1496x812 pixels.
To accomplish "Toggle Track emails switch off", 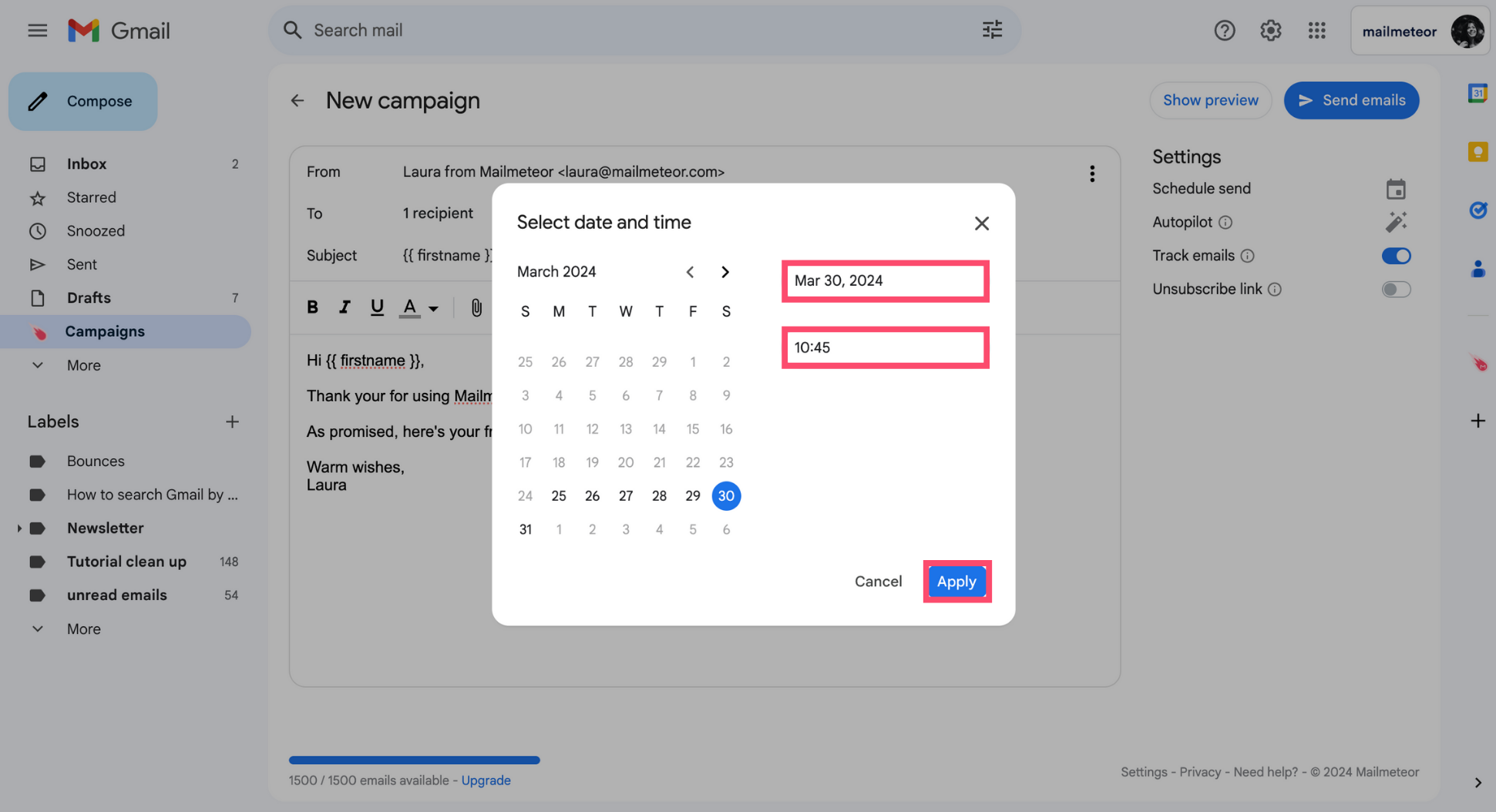I will click(x=1396, y=256).
